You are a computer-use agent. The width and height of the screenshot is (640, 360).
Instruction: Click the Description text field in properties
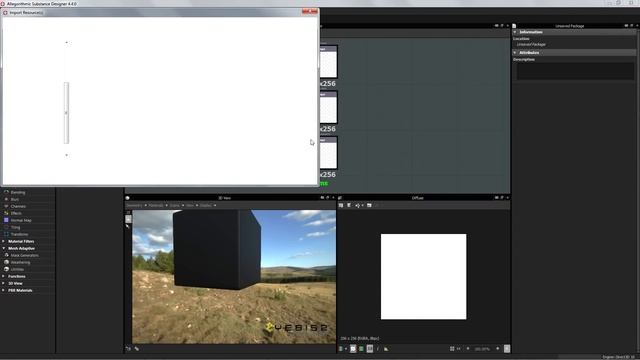coord(576,71)
